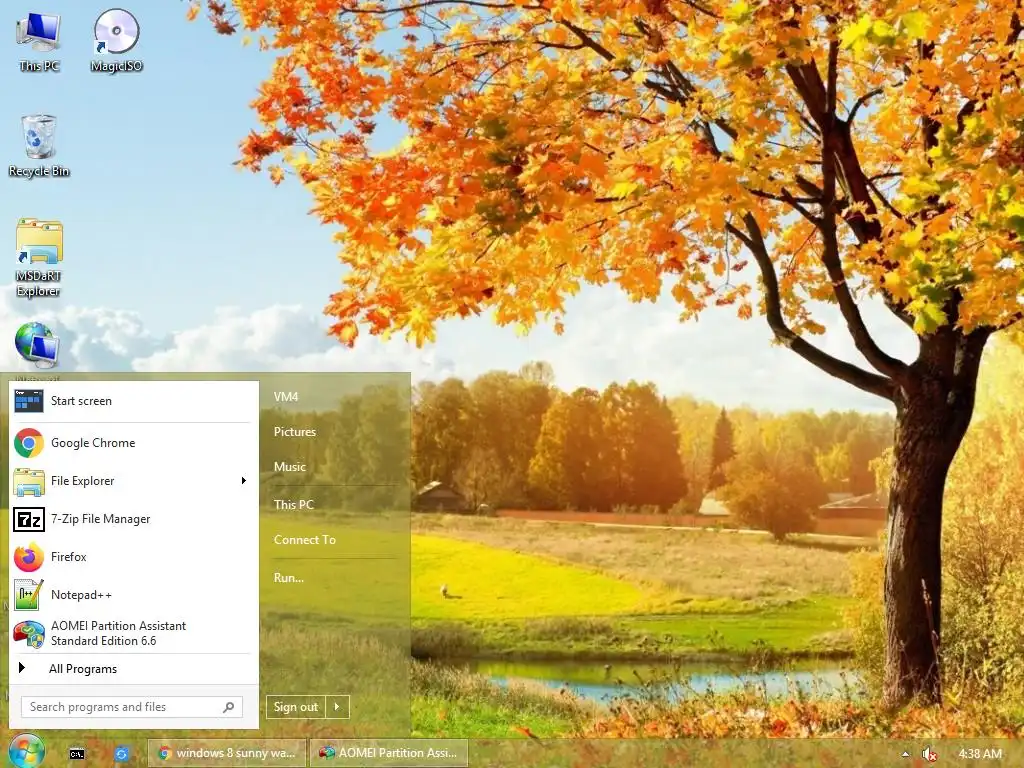
Task: Open Command Prompt taskbar icon
Action: (x=77, y=754)
